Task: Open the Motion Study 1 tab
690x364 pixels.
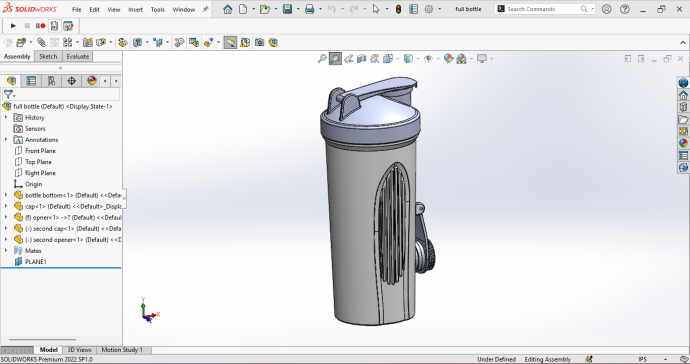Action: tap(122, 350)
